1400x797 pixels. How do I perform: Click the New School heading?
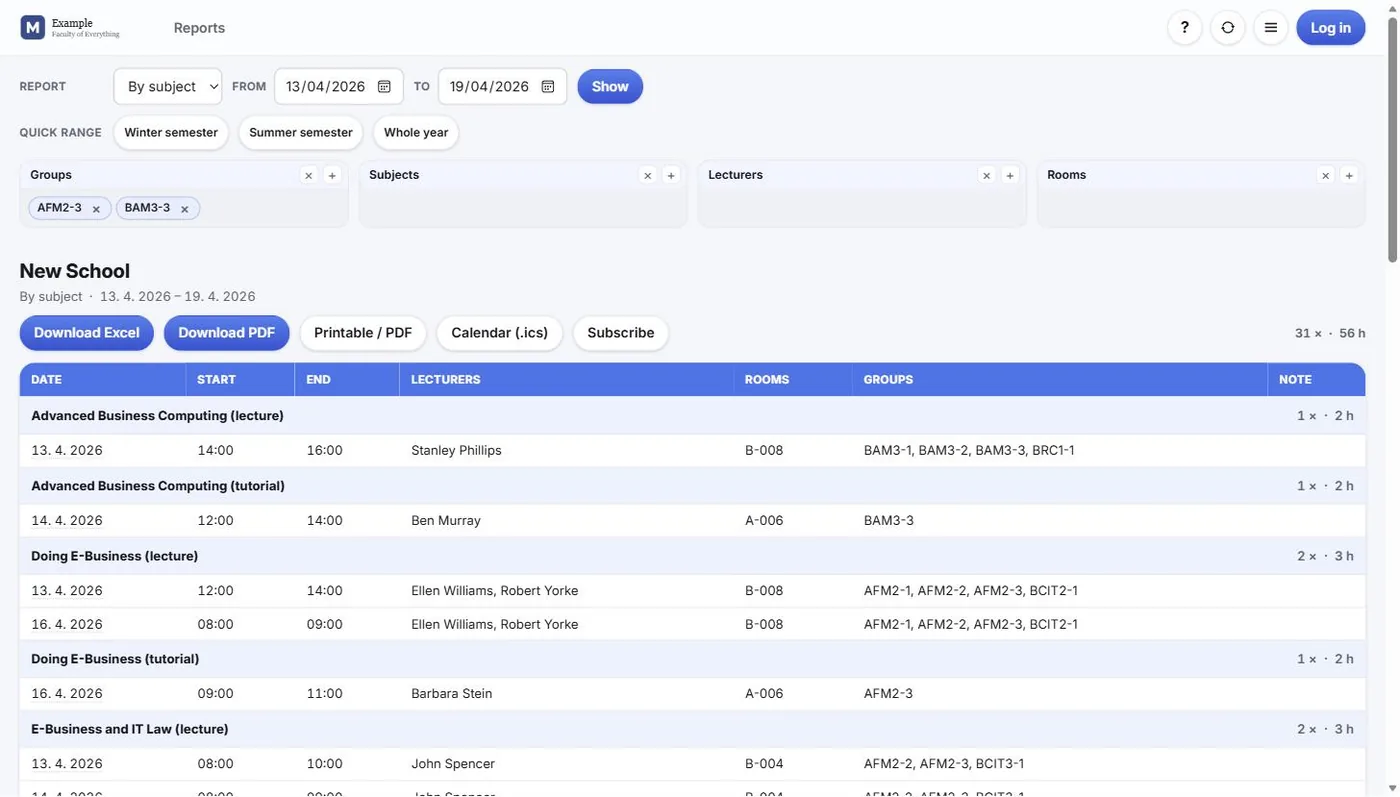click(x=75, y=271)
